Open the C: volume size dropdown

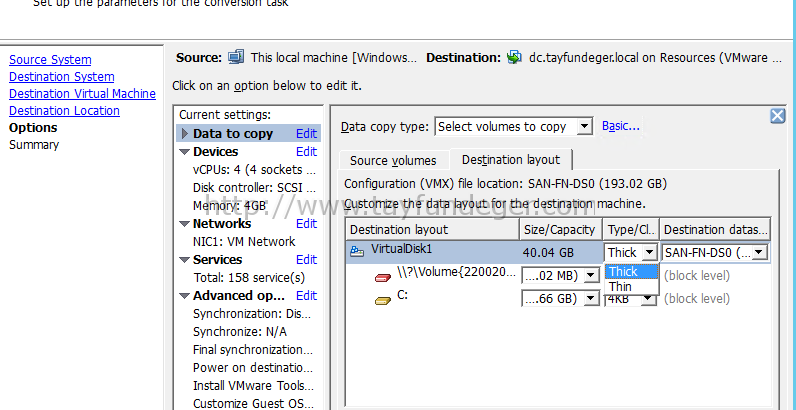click(x=591, y=299)
